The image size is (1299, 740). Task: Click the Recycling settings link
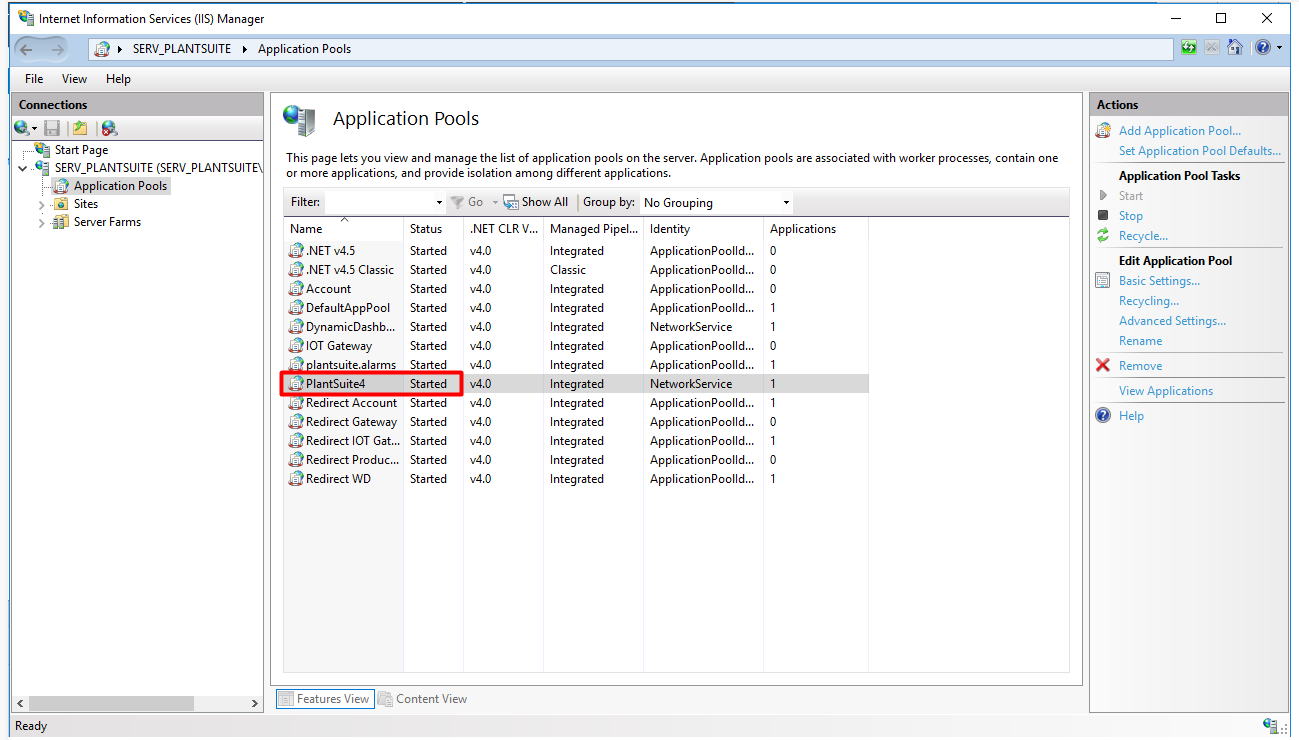1149,301
